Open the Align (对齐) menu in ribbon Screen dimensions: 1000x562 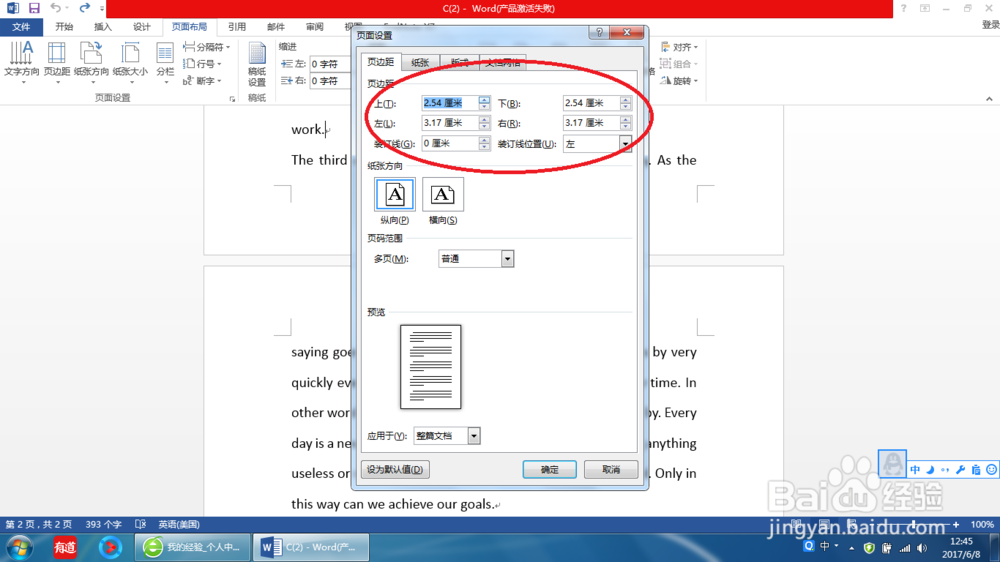(x=679, y=47)
